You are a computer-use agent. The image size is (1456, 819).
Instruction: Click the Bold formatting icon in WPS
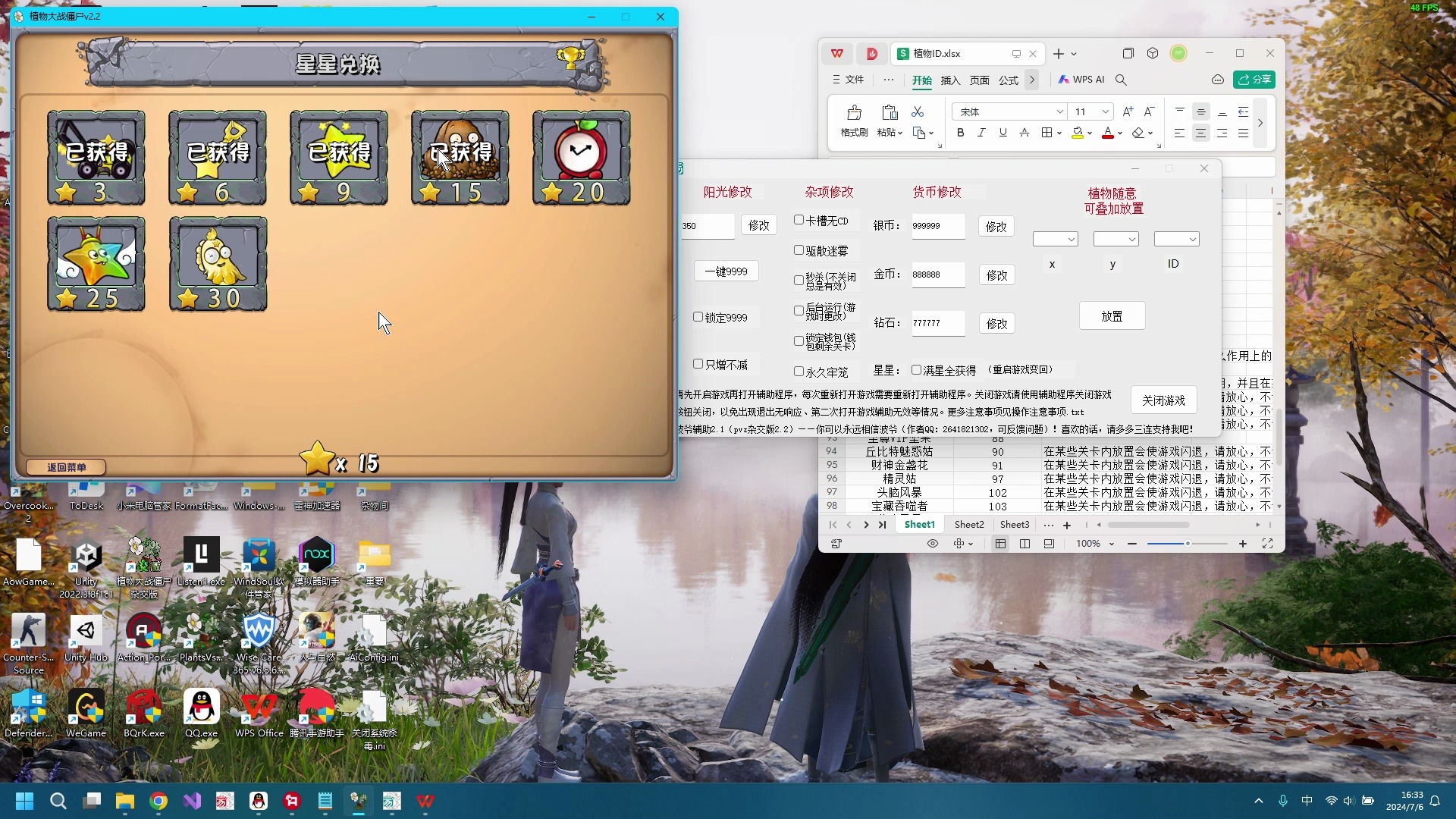(x=961, y=133)
